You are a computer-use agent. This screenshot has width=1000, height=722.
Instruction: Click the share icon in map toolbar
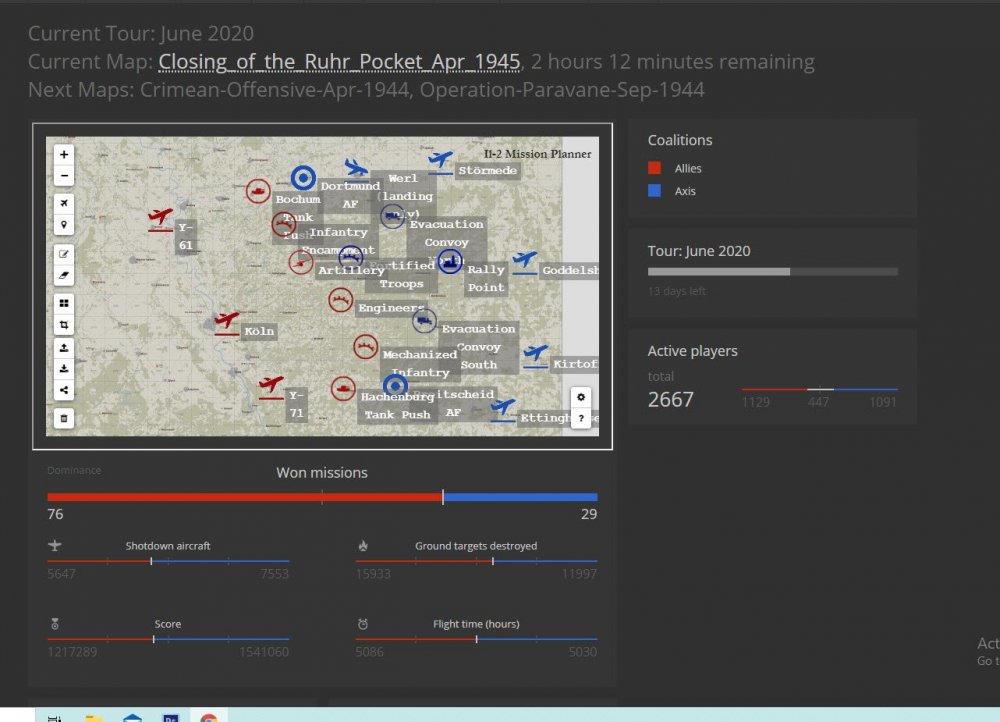pyautogui.click(x=64, y=390)
